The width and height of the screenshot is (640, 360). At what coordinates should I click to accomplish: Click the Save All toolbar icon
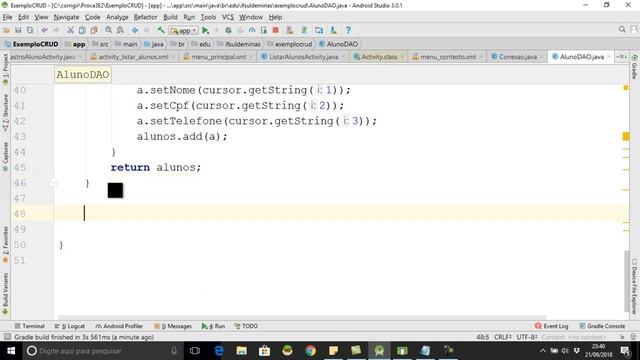tap(18, 30)
